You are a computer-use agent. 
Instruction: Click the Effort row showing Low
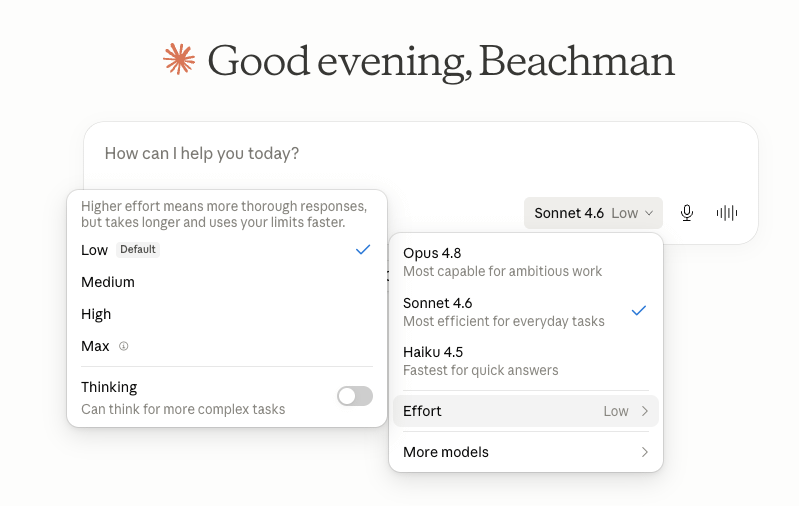click(526, 411)
